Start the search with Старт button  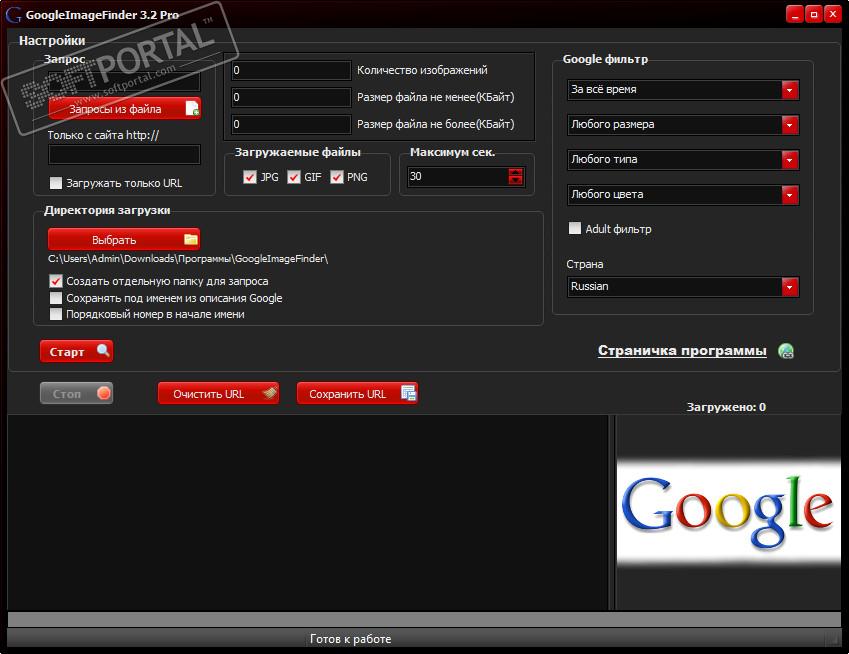pos(76,351)
